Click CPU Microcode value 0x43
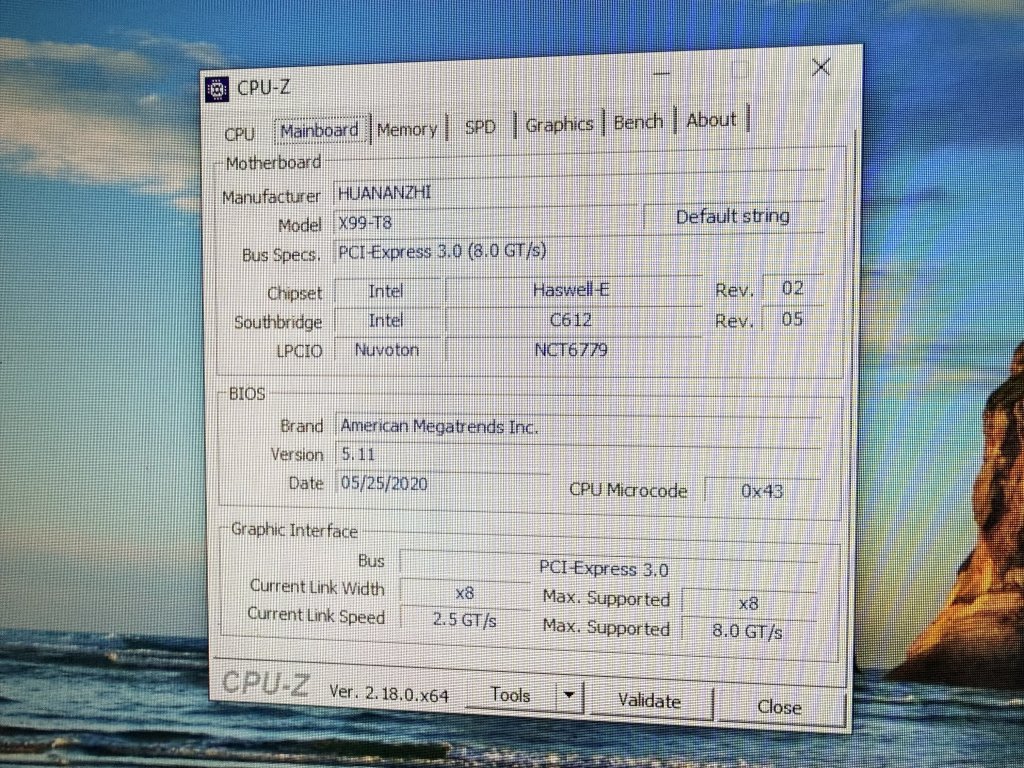1024x768 pixels. (x=762, y=490)
